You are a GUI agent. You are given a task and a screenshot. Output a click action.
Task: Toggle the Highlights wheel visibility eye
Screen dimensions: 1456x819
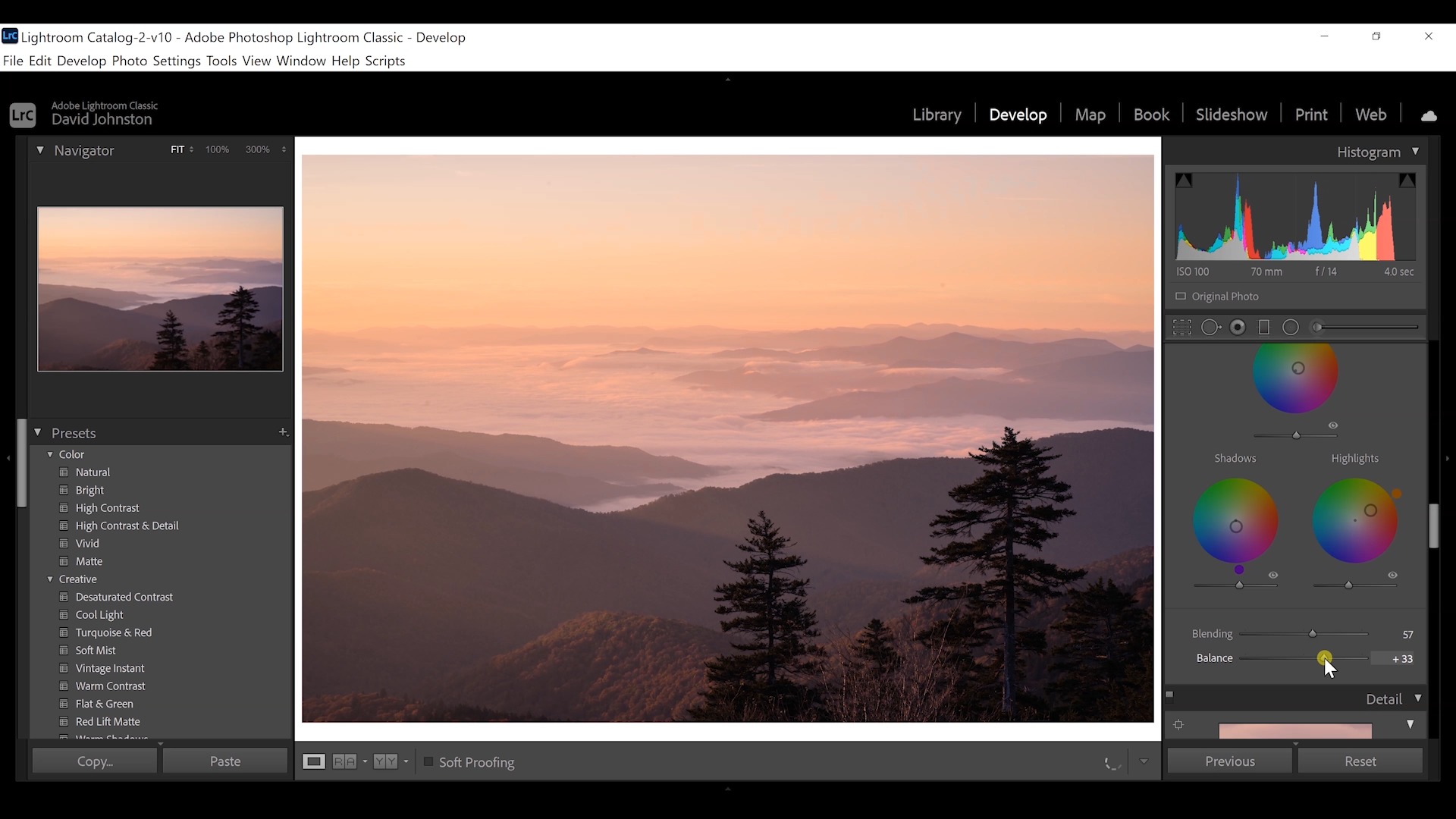[x=1393, y=575]
